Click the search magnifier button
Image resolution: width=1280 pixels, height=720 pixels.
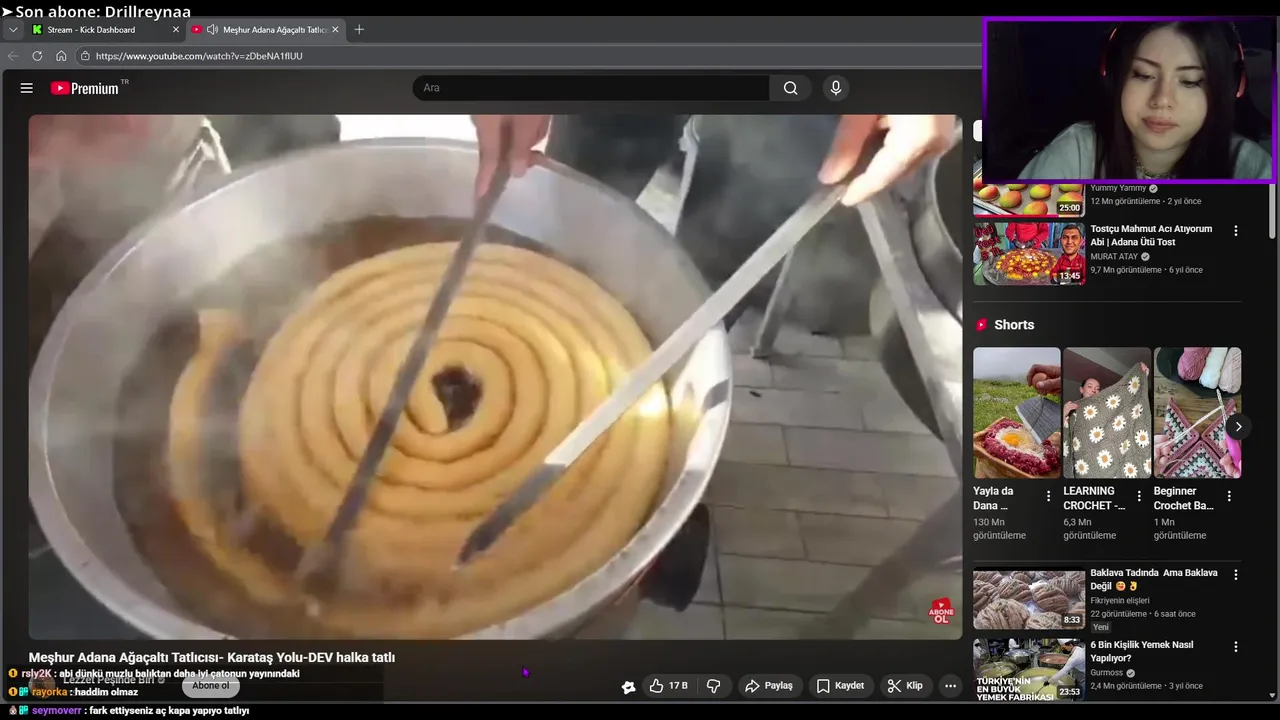[x=790, y=88]
